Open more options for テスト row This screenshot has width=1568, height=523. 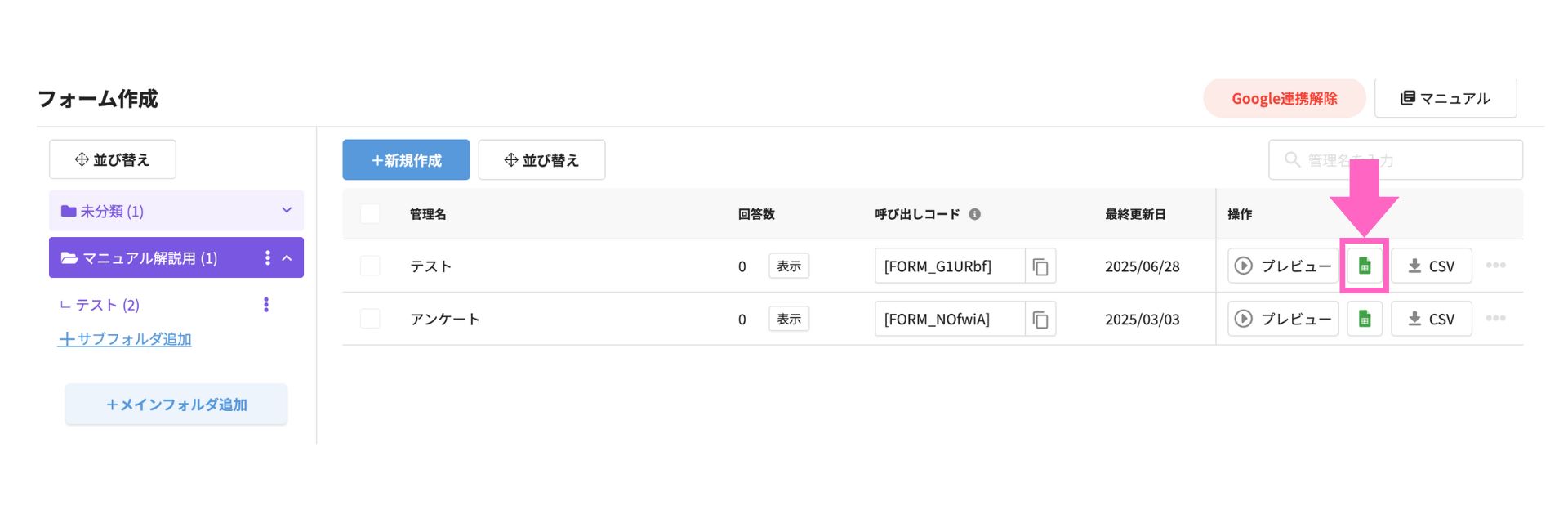[x=1495, y=266]
